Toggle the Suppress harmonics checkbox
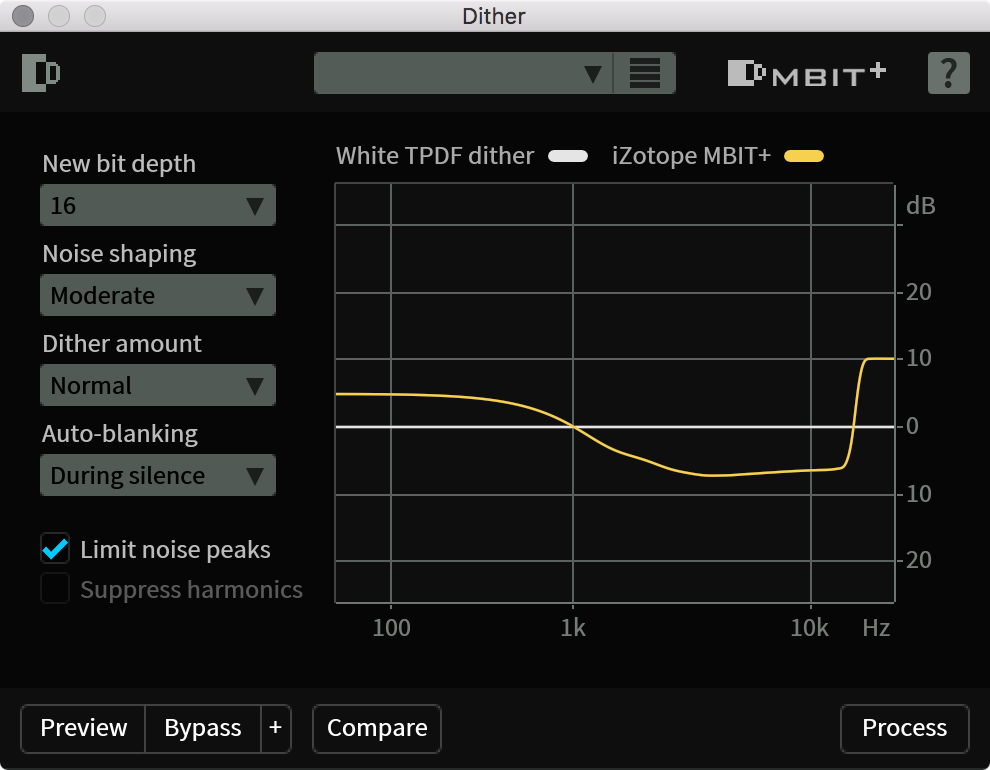Image resolution: width=990 pixels, height=770 pixels. coord(56,588)
